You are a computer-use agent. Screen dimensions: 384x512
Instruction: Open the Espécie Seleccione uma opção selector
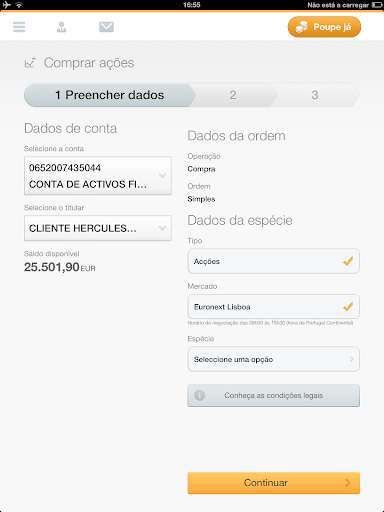pos(273,359)
